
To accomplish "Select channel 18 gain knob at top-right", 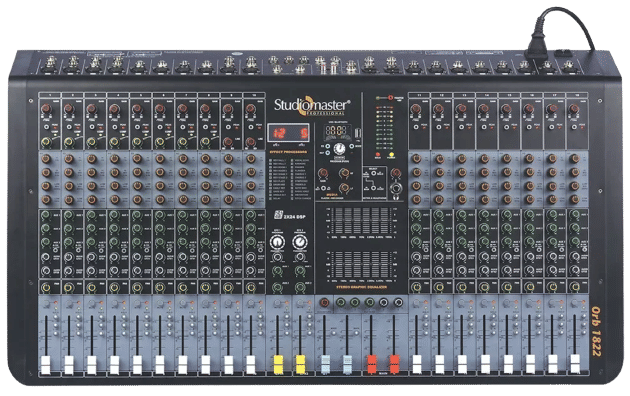I will [x=574, y=109].
